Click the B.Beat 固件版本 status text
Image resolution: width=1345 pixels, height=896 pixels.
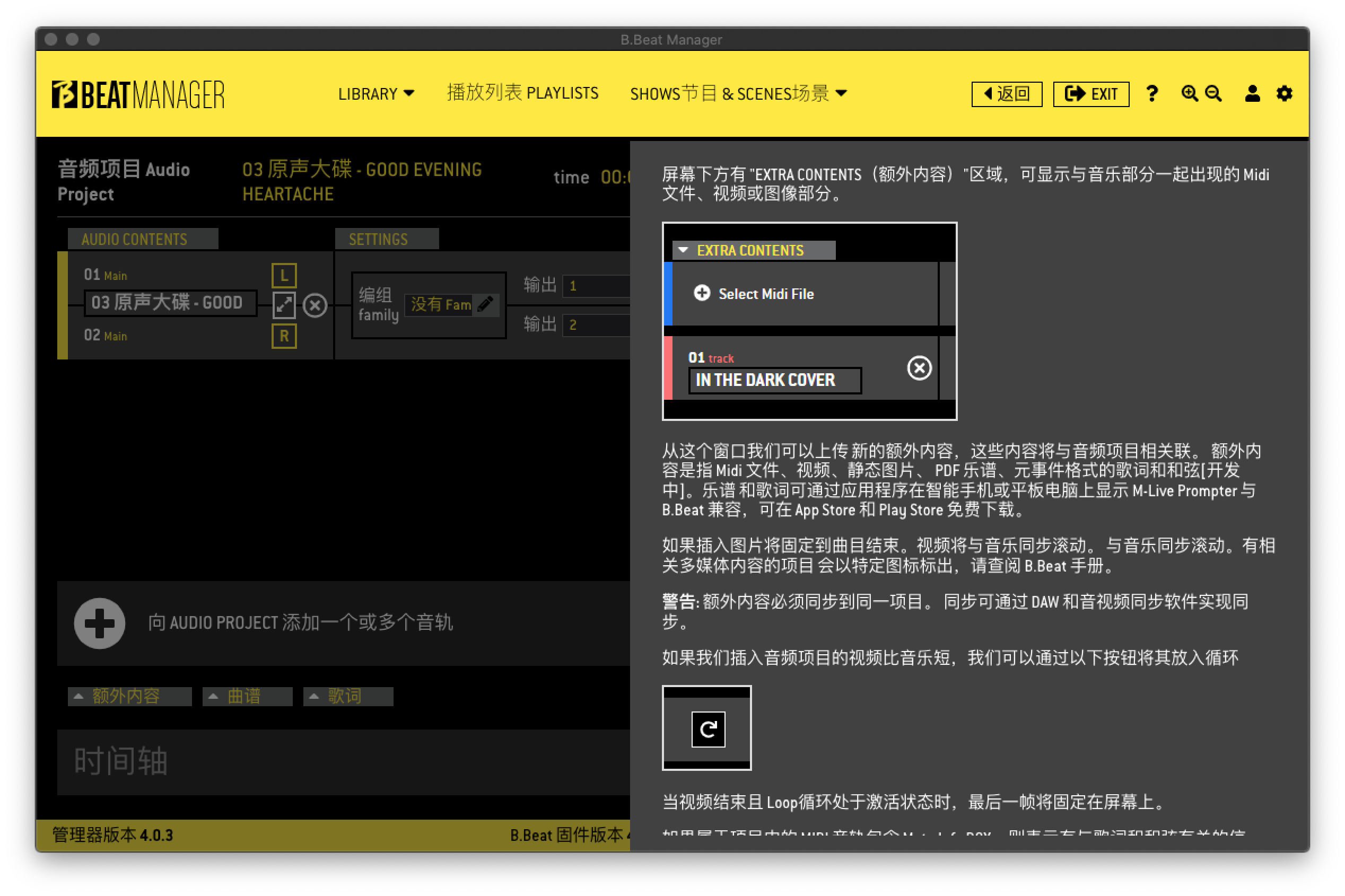pyautogui.click(x=569, y=835)
